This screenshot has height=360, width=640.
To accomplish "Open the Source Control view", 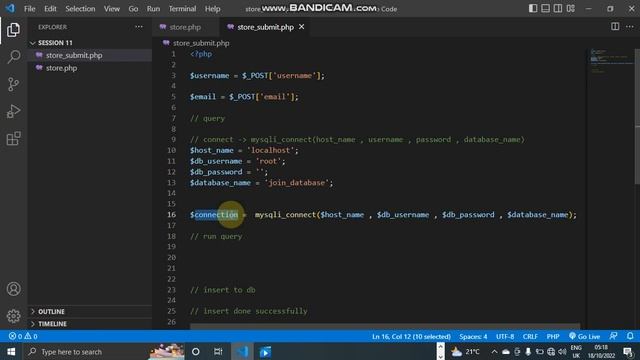I will (x=13, y=84).
